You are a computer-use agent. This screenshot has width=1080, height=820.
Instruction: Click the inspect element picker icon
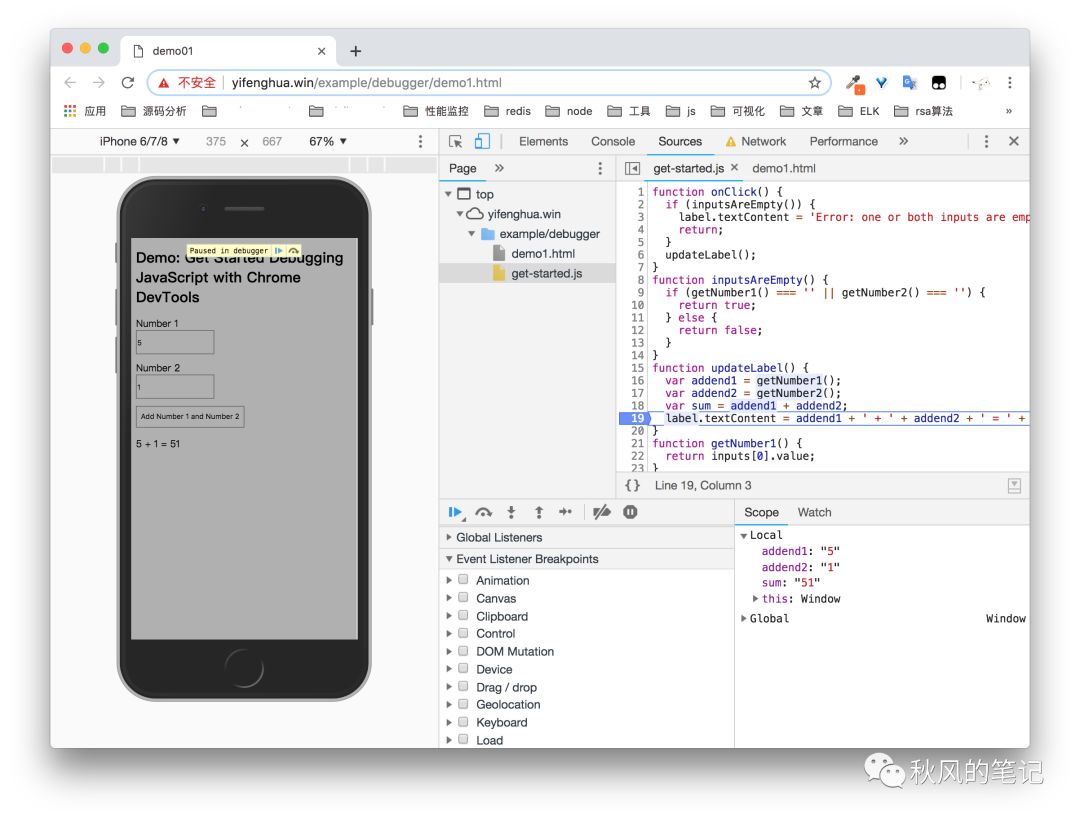click(455, 141)
